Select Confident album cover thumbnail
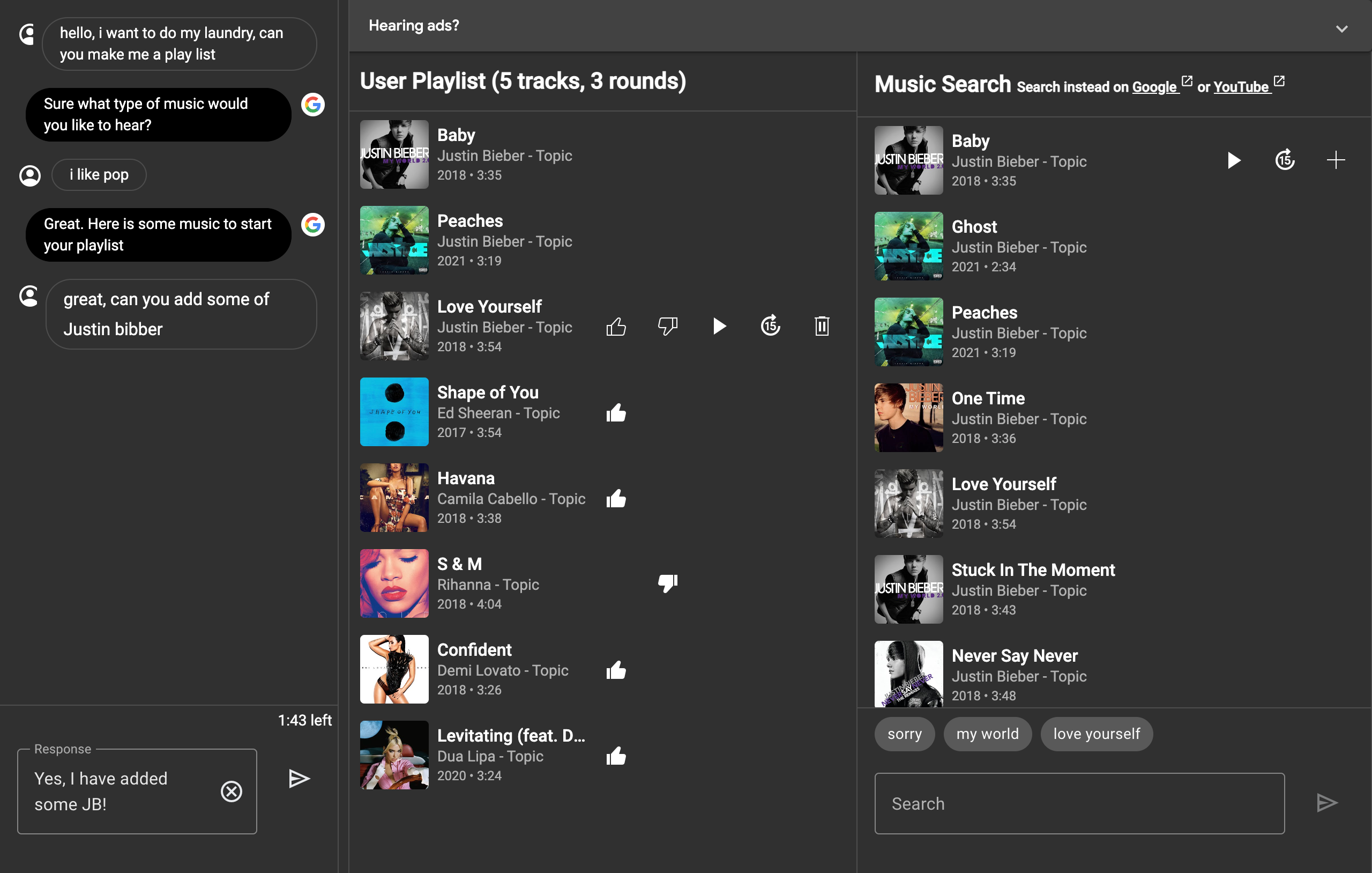Image resolution: width=1372 pixels, height=873 pixels. coord(394,669)
